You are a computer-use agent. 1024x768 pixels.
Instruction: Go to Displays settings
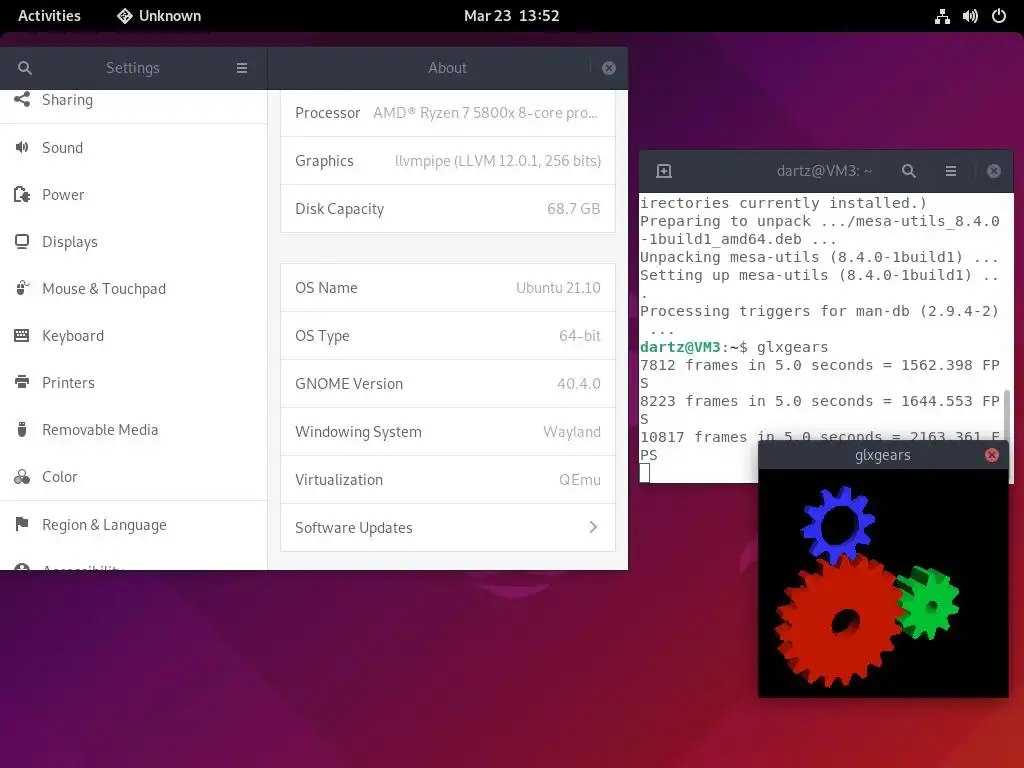[x=134, y=242]
